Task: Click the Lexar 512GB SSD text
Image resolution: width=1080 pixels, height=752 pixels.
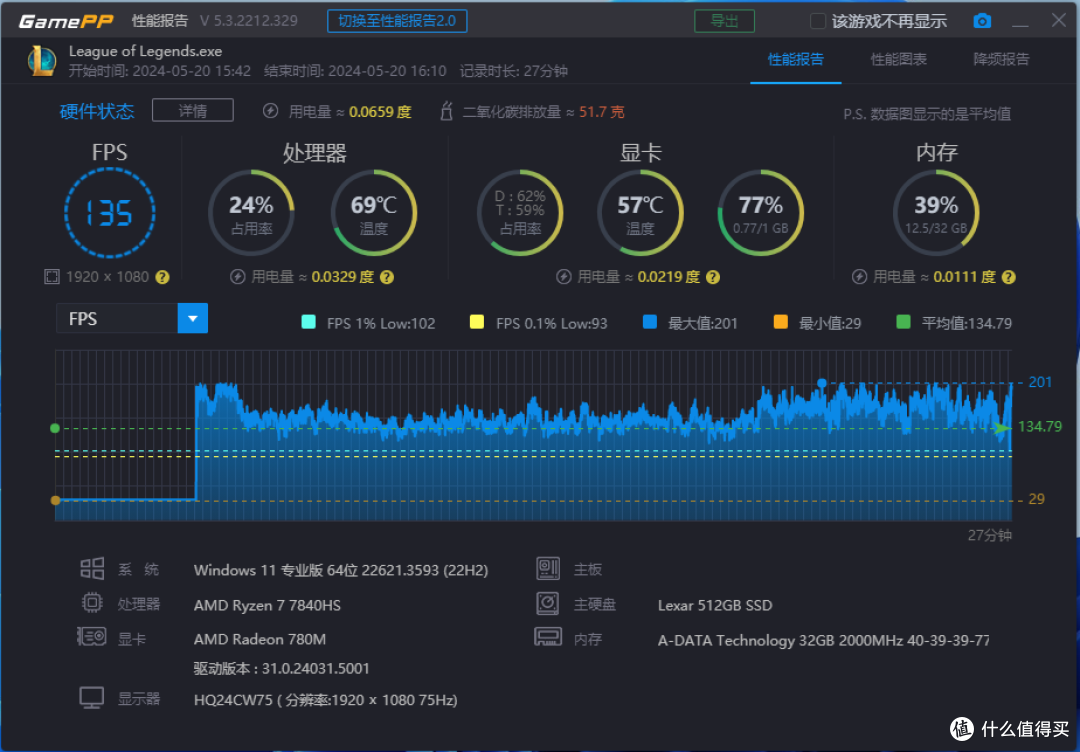Action: click(x=715, y=605)
